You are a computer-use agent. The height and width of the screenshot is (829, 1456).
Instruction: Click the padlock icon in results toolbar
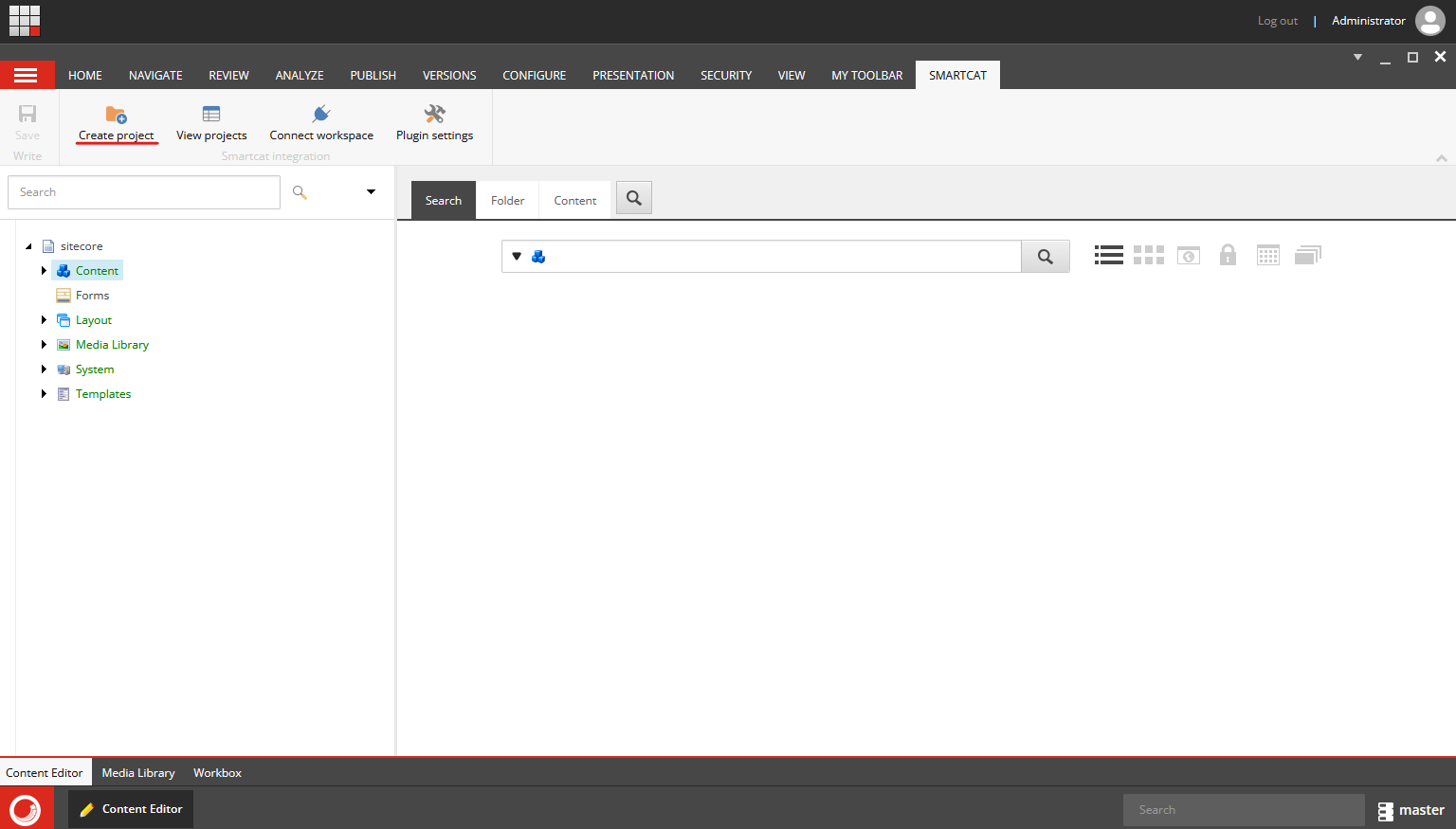coord(1228,255)
